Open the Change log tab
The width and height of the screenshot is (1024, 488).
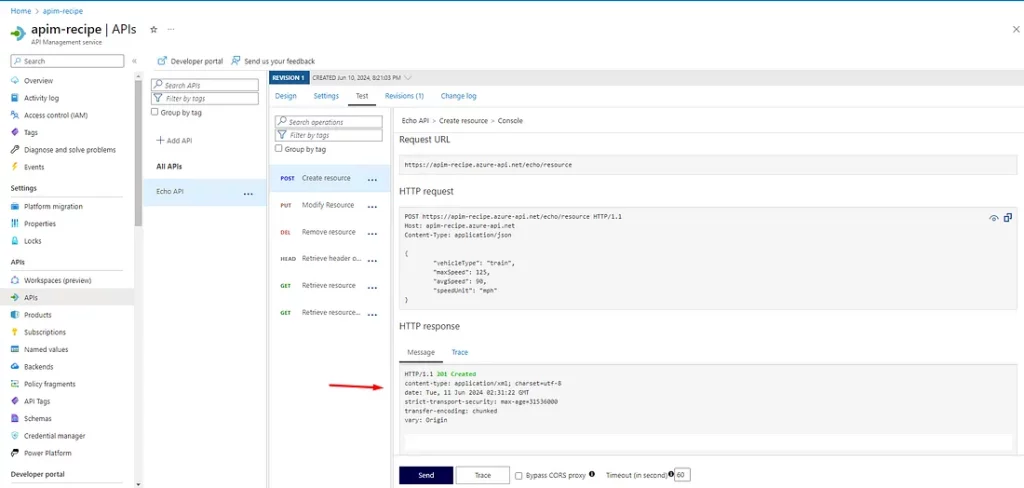pyautogui.click(x=458, y=96)
